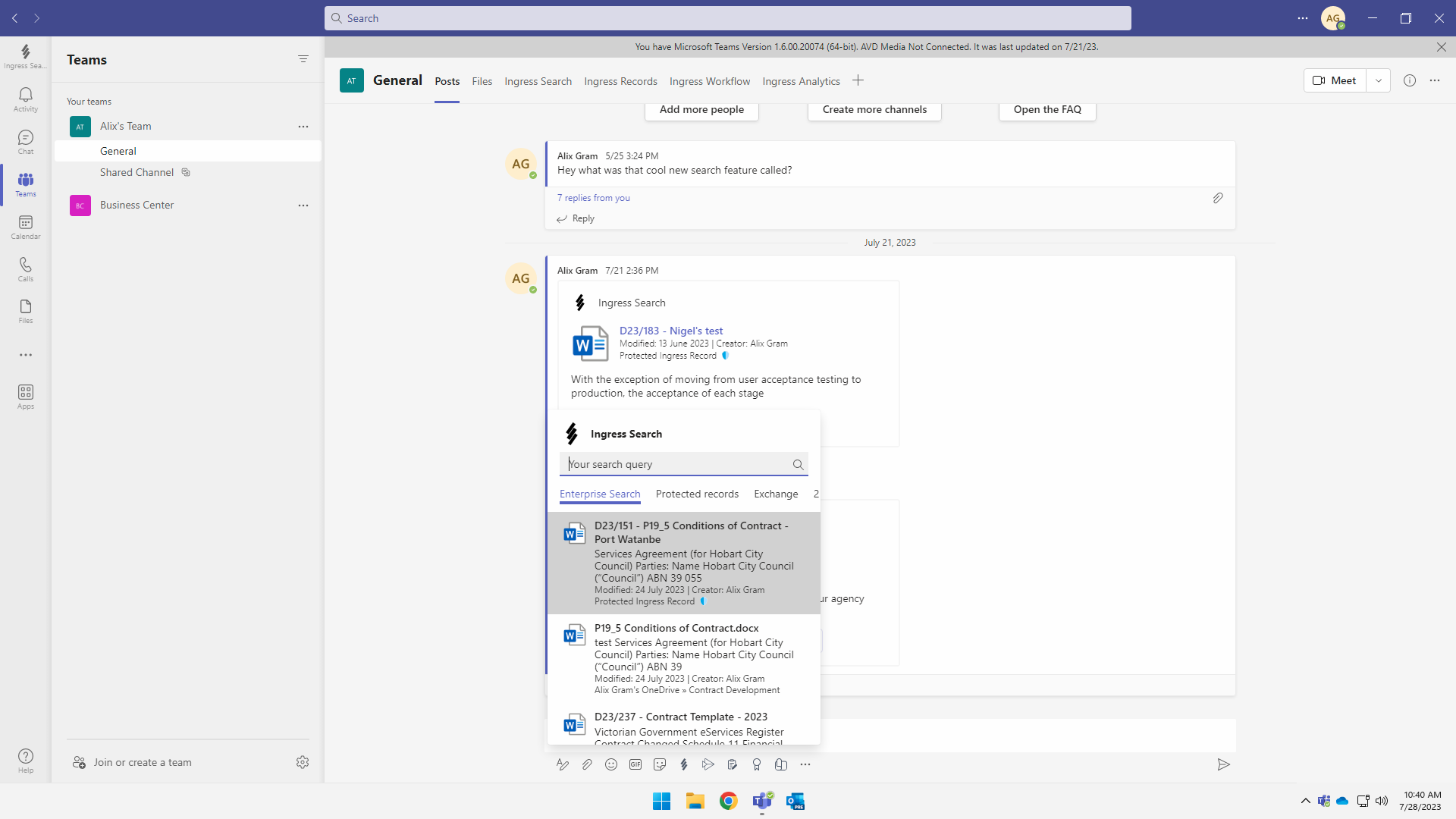Click the Open the FAQ button
Viewport: 1456px width, 819px height.
pos(1046,109)
